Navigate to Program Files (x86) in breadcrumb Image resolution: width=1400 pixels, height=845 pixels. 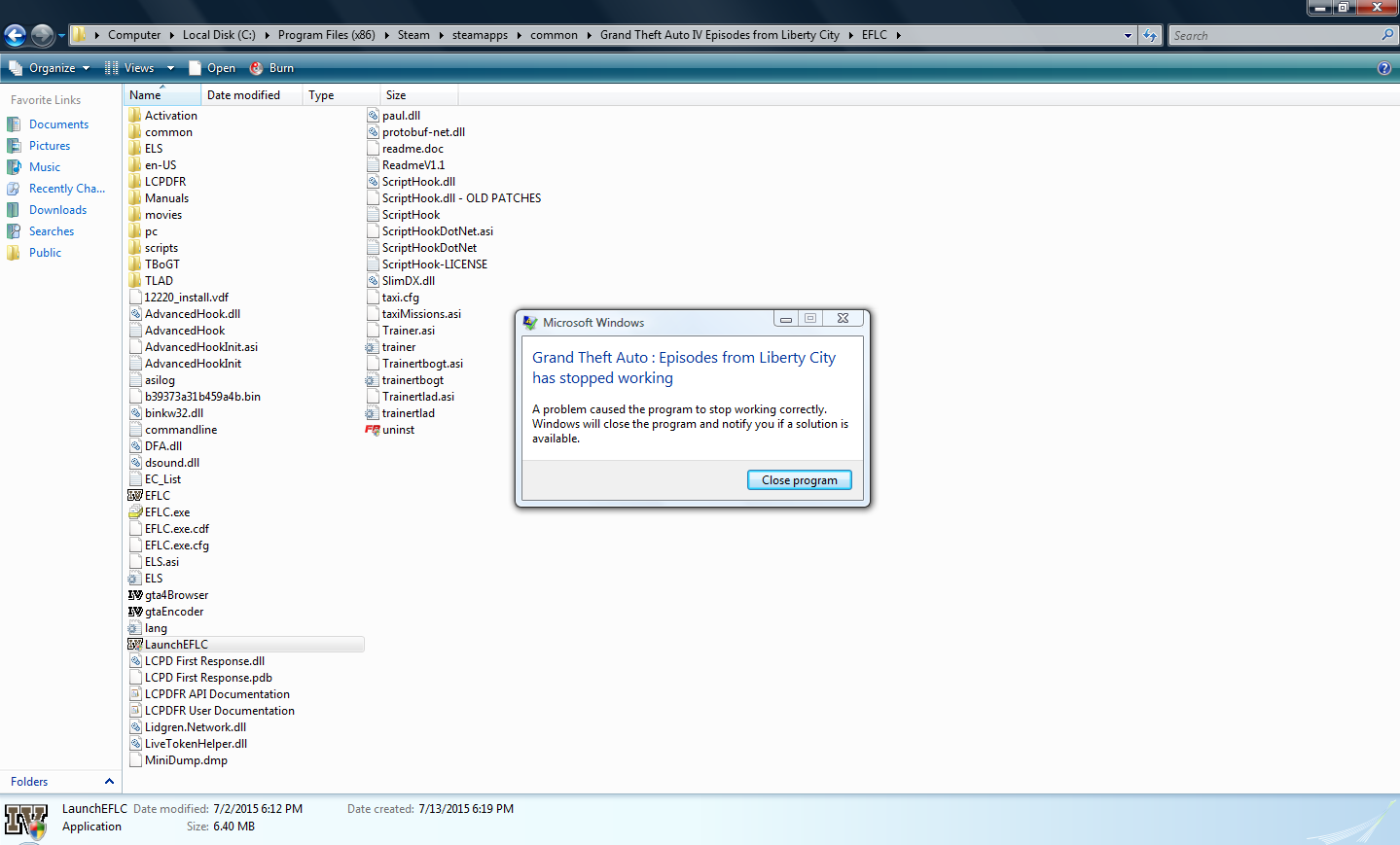pos(326,35)
